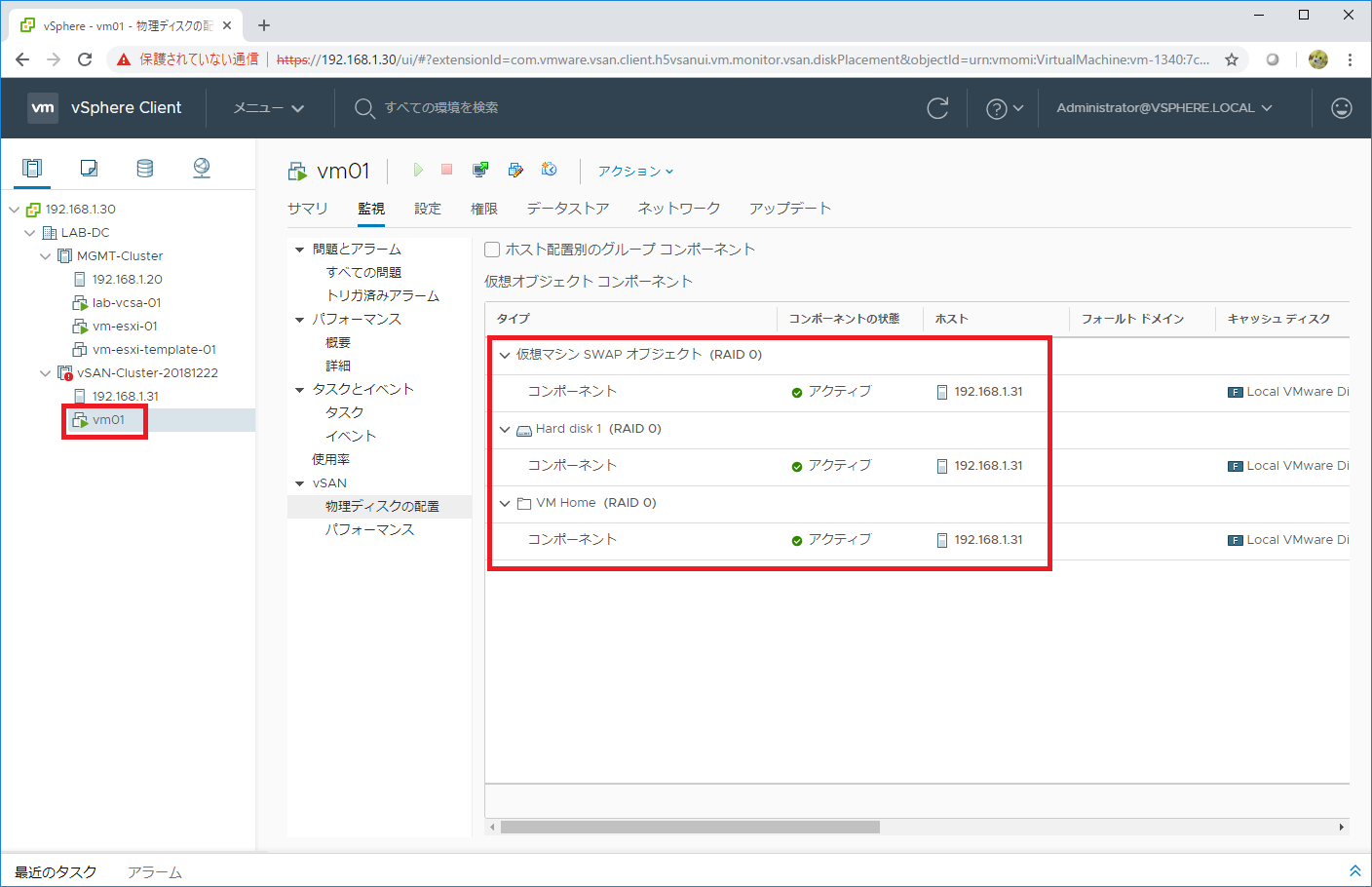Open Networking inventory view
1372x887 pixels.
pos(202,168)
